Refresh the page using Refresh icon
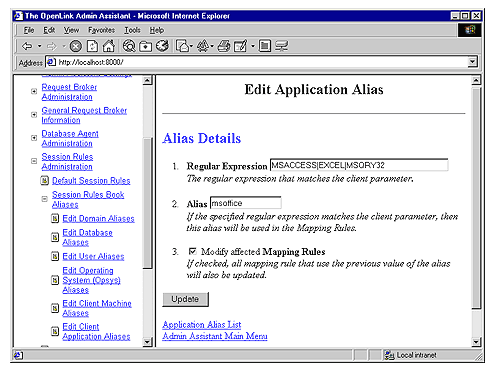This screenshot has width=494, height=373. pos(92,46)
